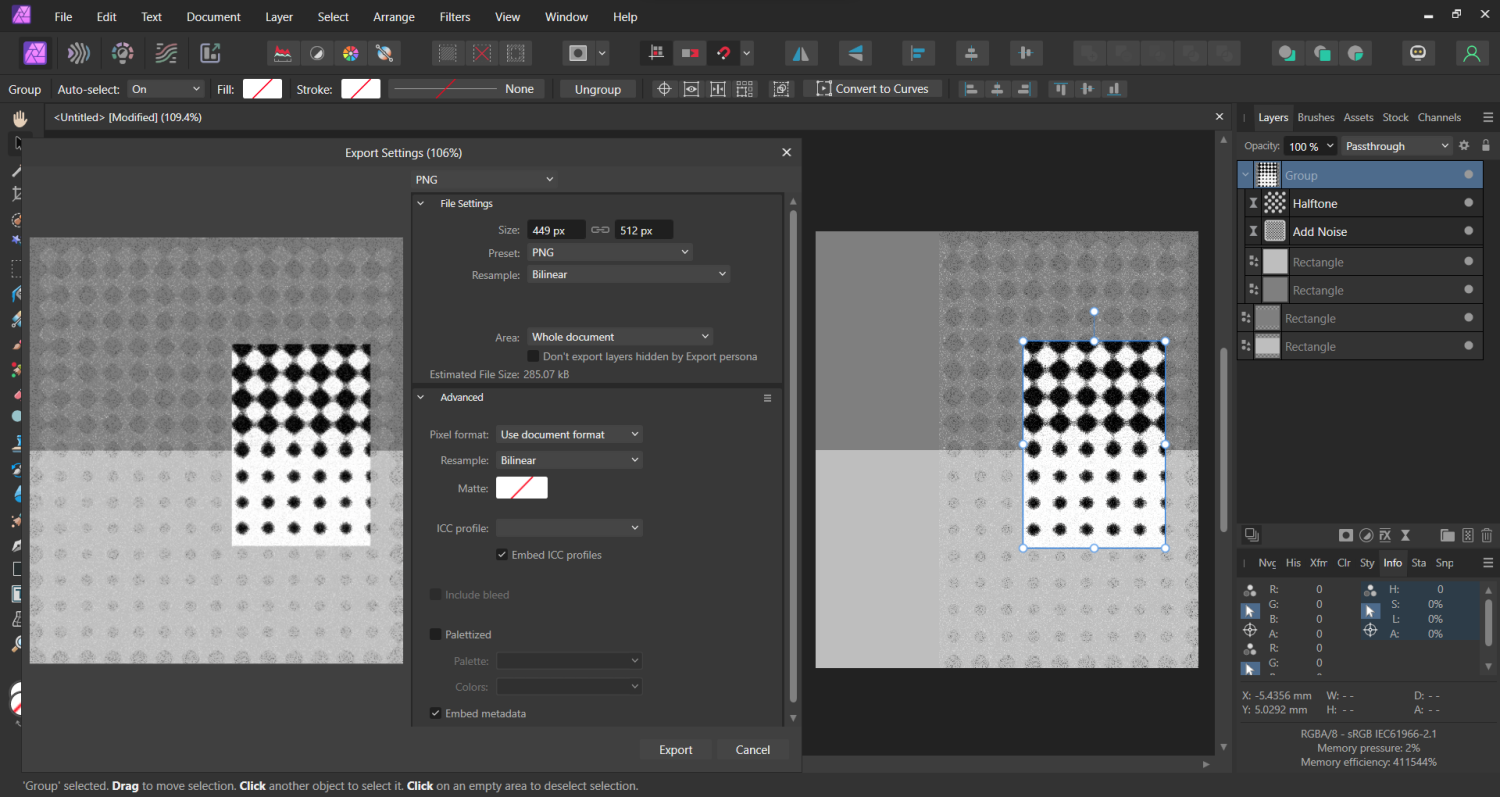
Task: Click the Auto Colors wheel icon
Action: click(350, 53)
